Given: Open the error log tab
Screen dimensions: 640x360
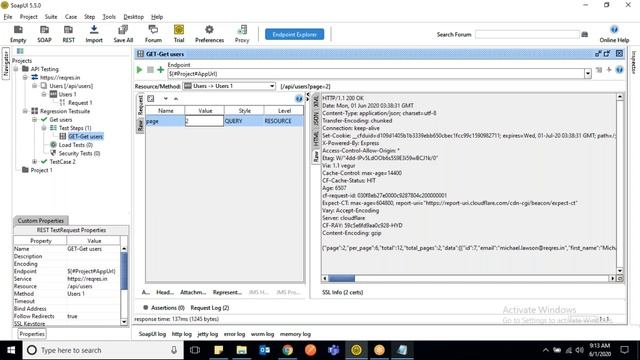Looking at the screenshot, I should click(234, 334).
